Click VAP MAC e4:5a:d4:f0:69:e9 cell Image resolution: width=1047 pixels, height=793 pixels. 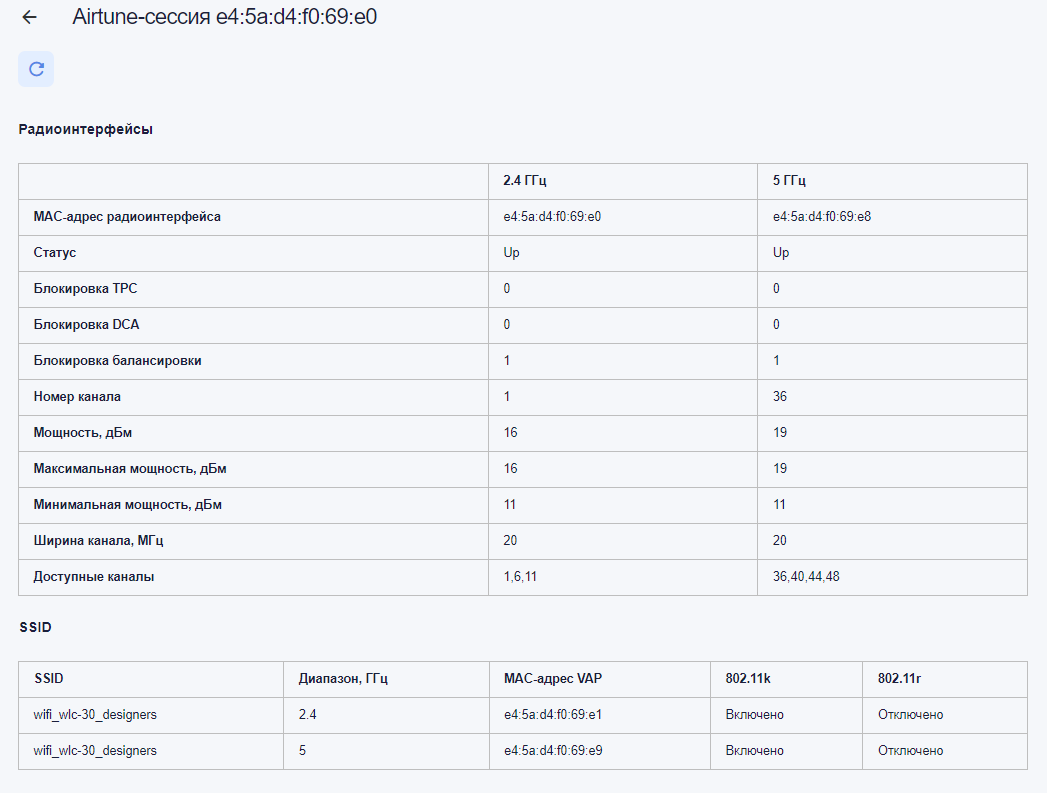click(551, 751)
